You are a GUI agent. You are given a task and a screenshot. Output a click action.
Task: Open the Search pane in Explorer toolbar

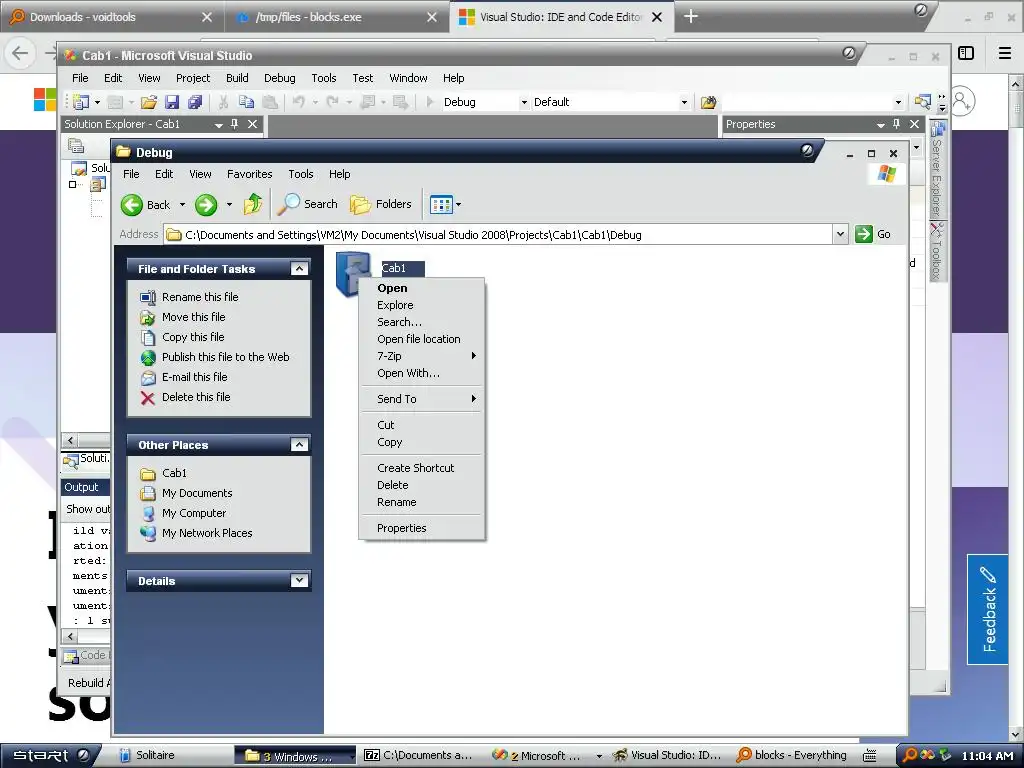coord(308,204)
